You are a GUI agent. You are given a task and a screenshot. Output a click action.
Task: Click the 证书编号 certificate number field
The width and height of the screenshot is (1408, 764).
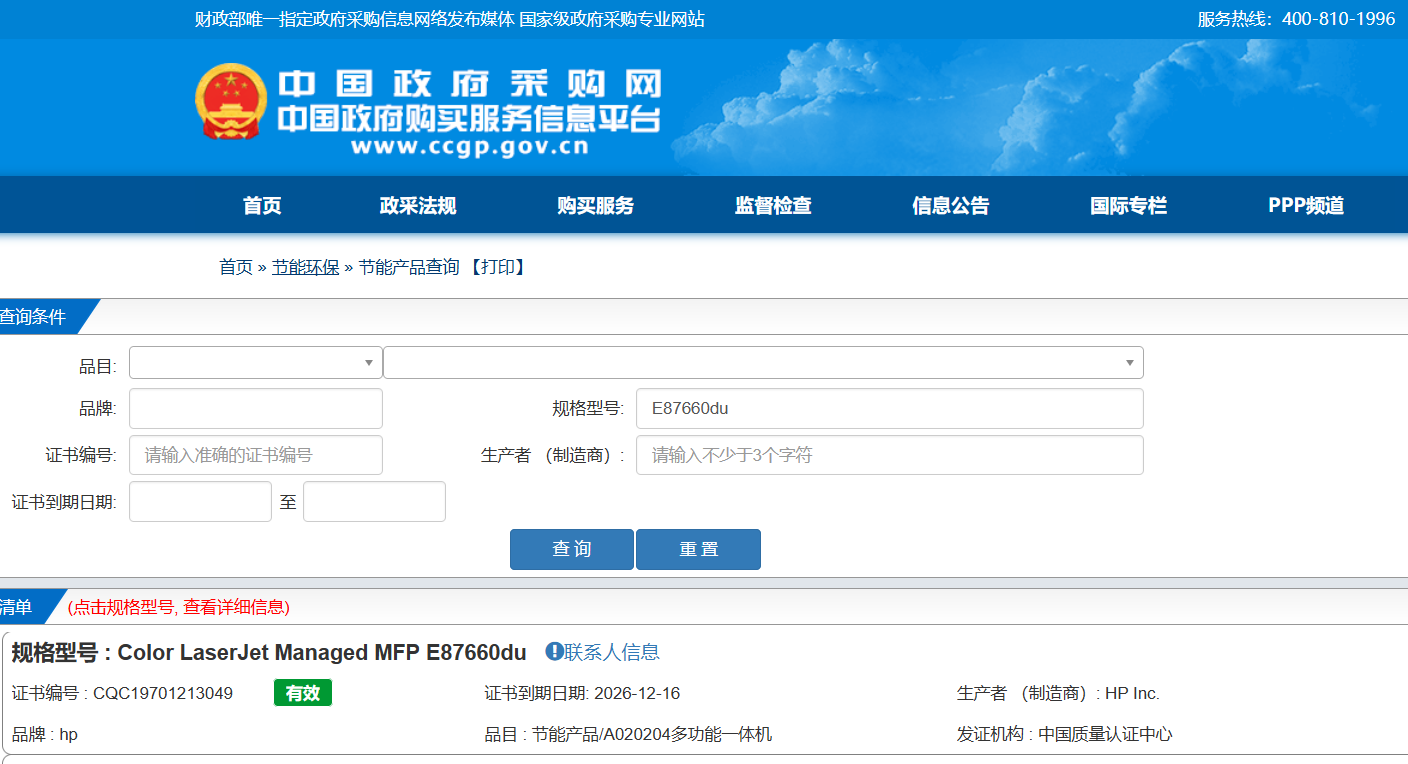(255, 455)
